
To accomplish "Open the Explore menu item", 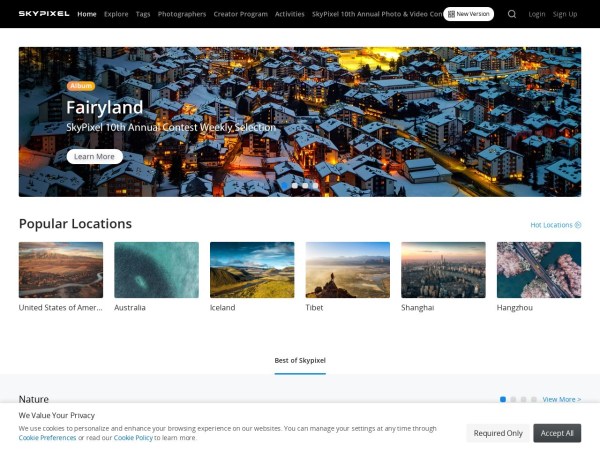I will point(116,14).
